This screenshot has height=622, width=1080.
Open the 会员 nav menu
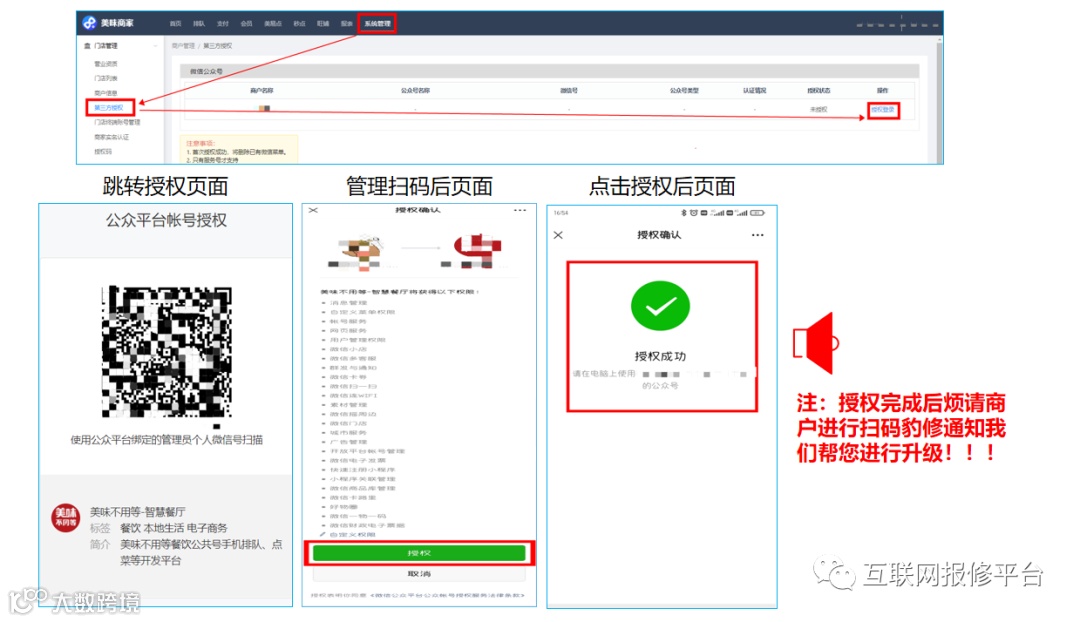[247, 23]
